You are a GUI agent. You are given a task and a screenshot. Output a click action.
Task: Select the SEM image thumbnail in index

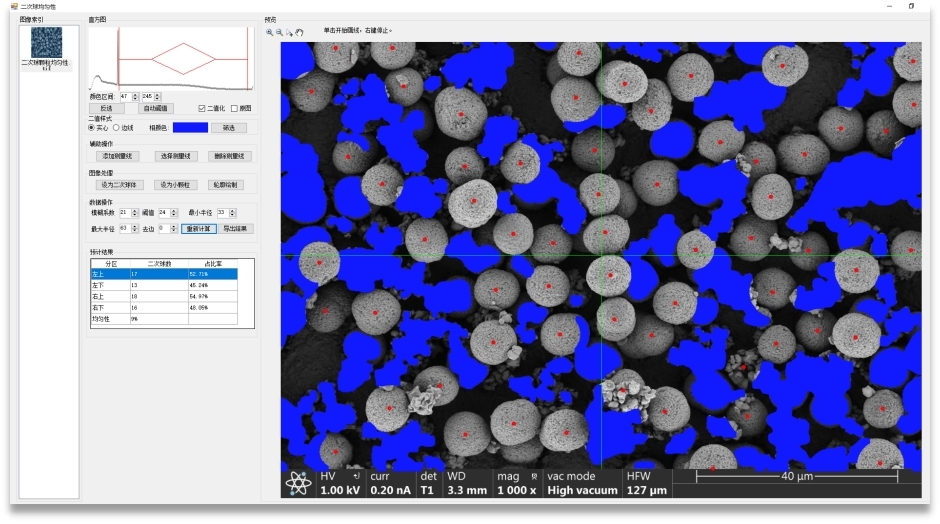click(x=46, y=42)
